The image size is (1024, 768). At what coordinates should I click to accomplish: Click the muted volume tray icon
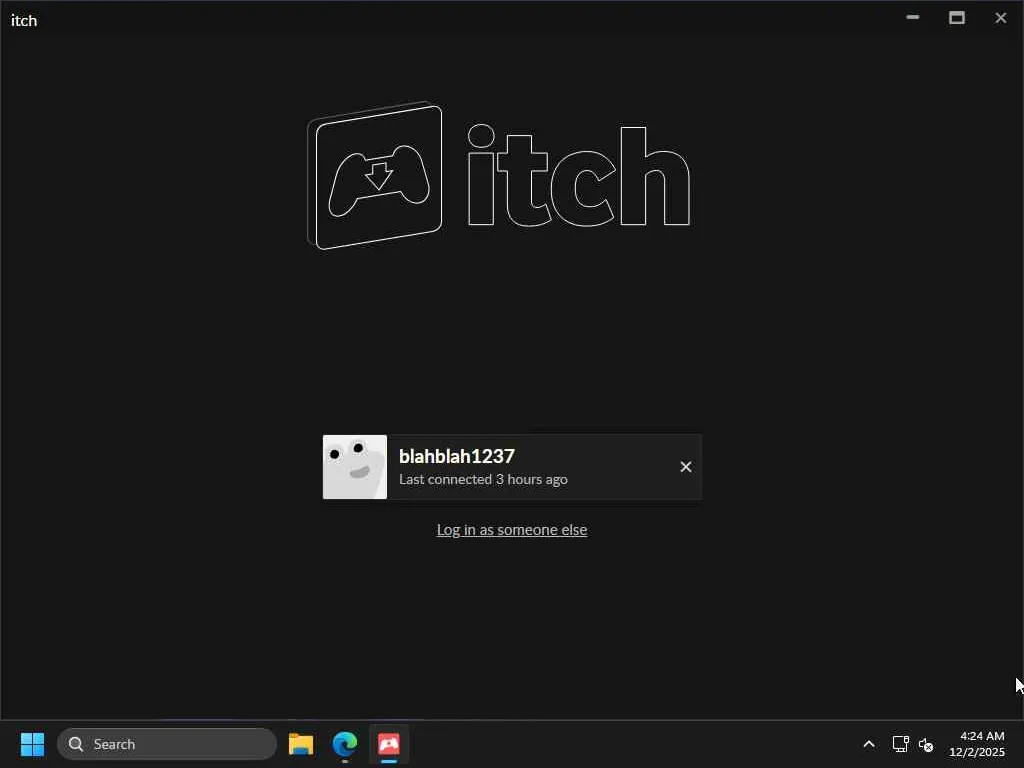926,744
